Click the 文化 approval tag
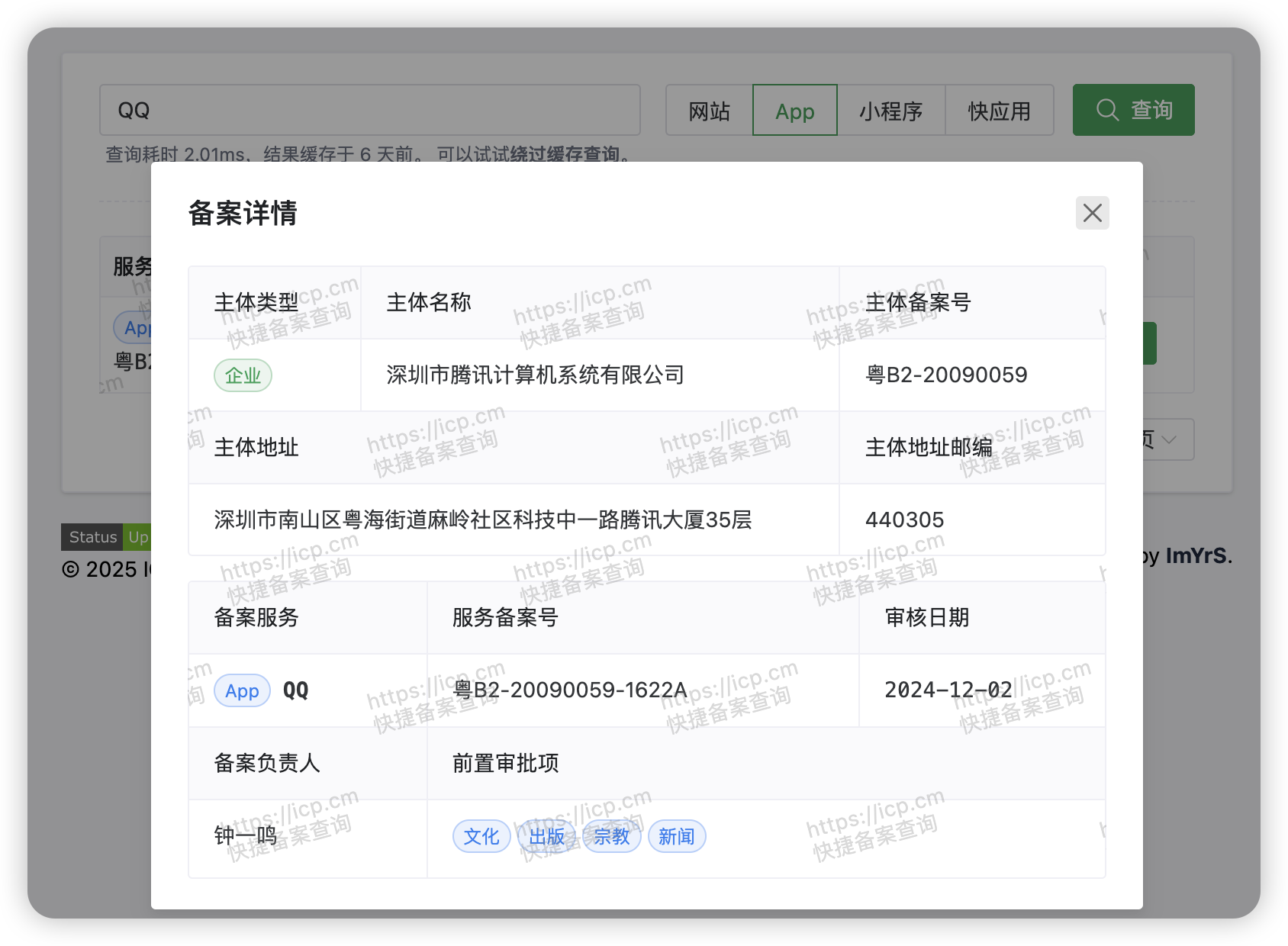The image size is (1288, 946). point(481,837)
